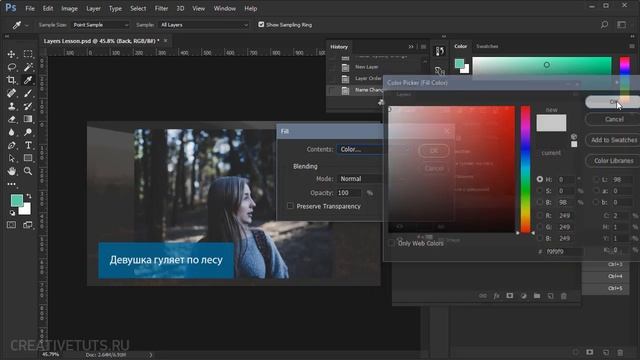Select the Healing Brush tool
640x360 pixels.
(x=11, y=93)
